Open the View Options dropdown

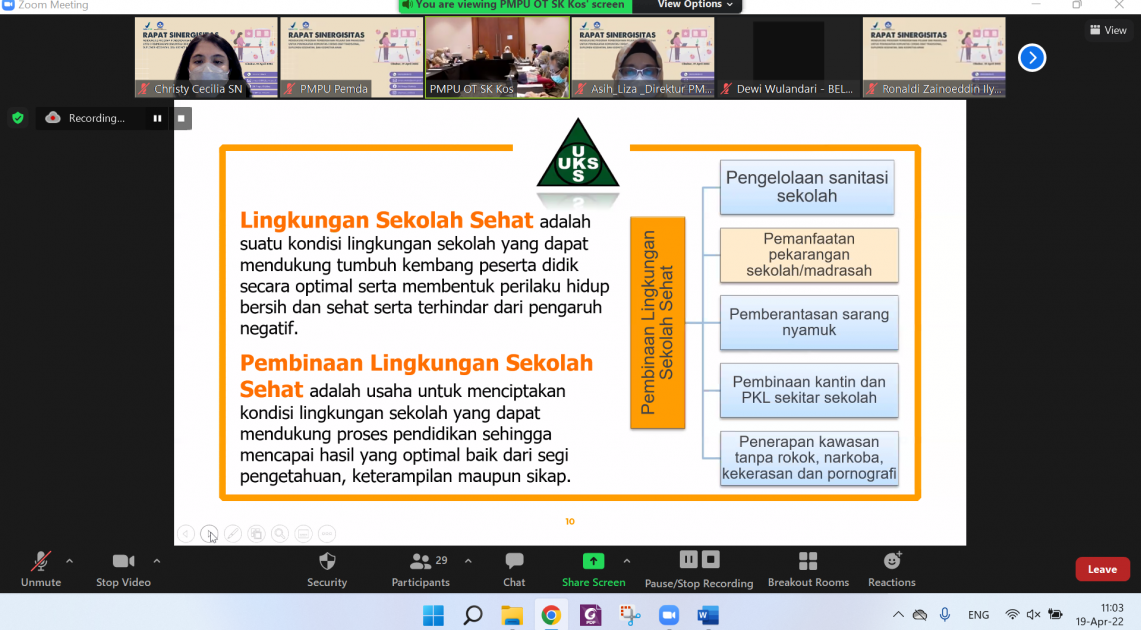(695, 5)
